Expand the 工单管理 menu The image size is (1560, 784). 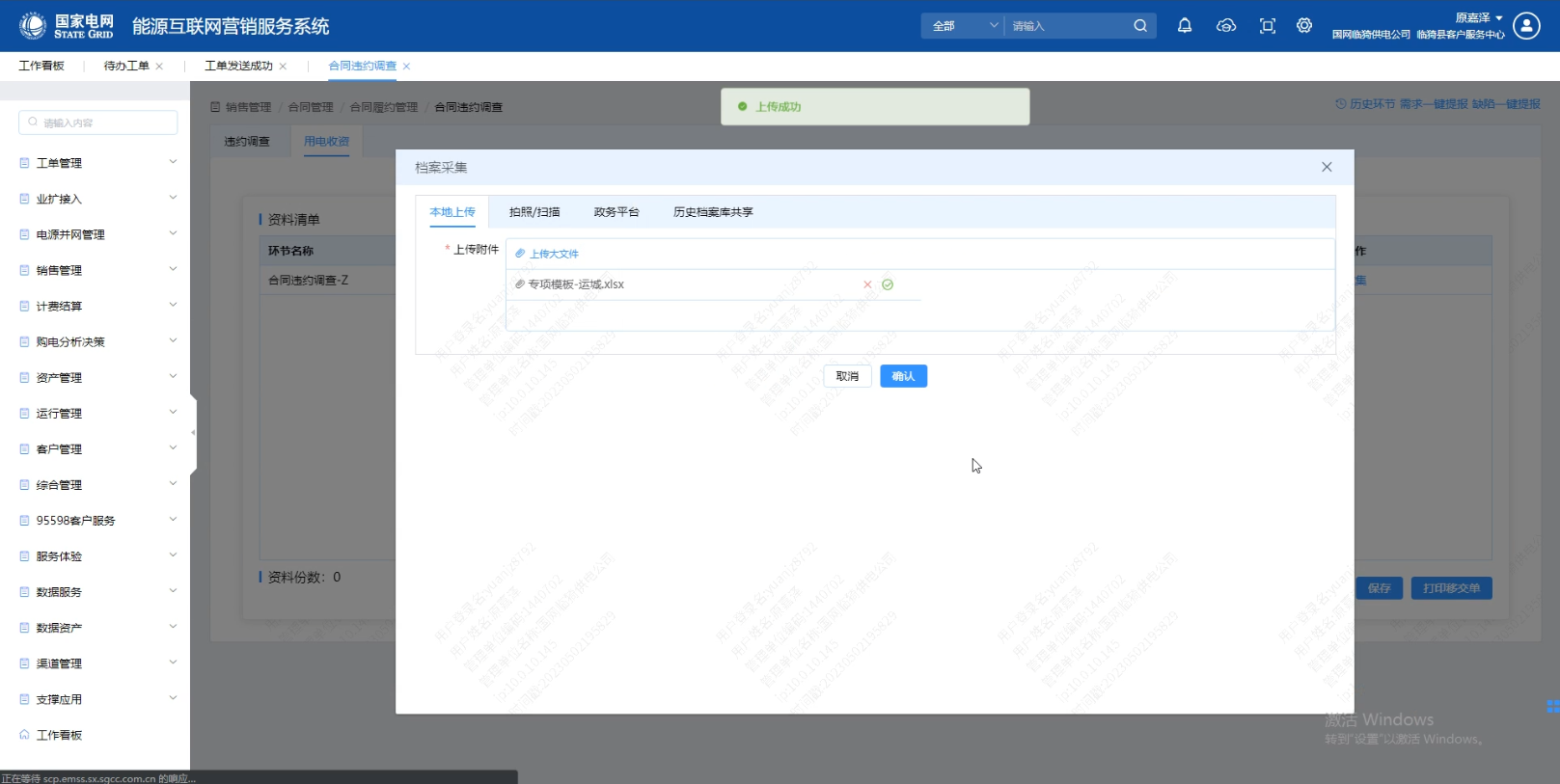coord(96,163)
